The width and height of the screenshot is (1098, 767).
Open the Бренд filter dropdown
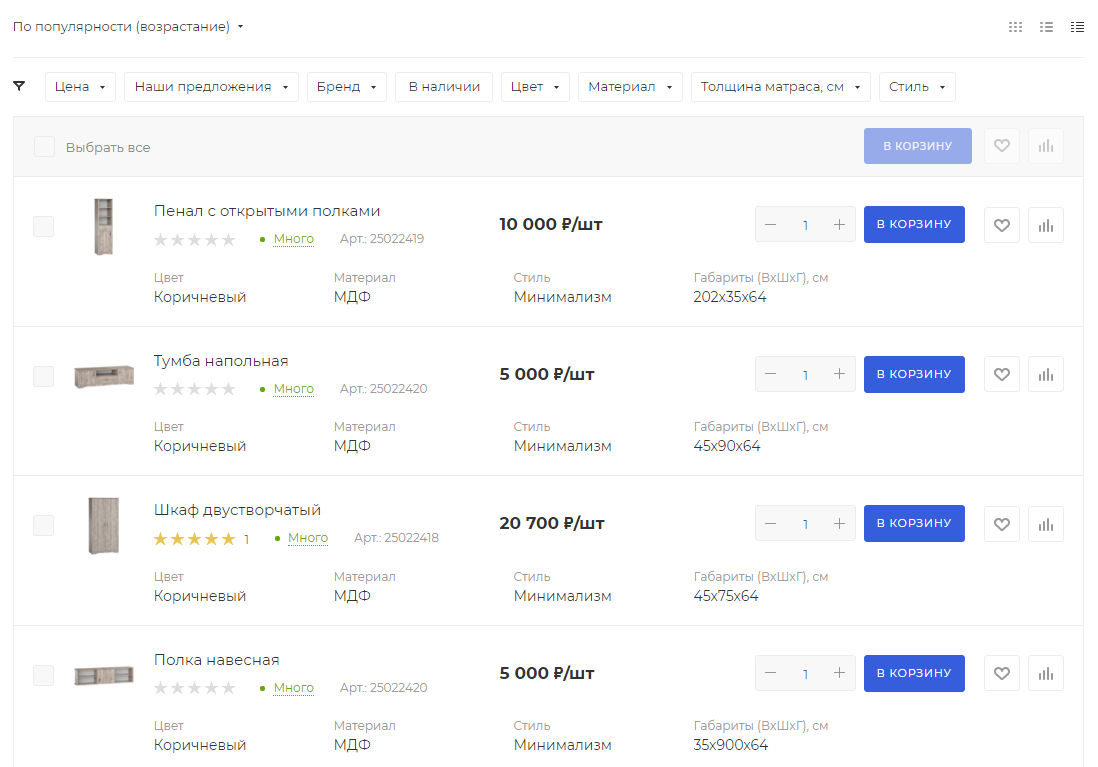pos(347,87)
